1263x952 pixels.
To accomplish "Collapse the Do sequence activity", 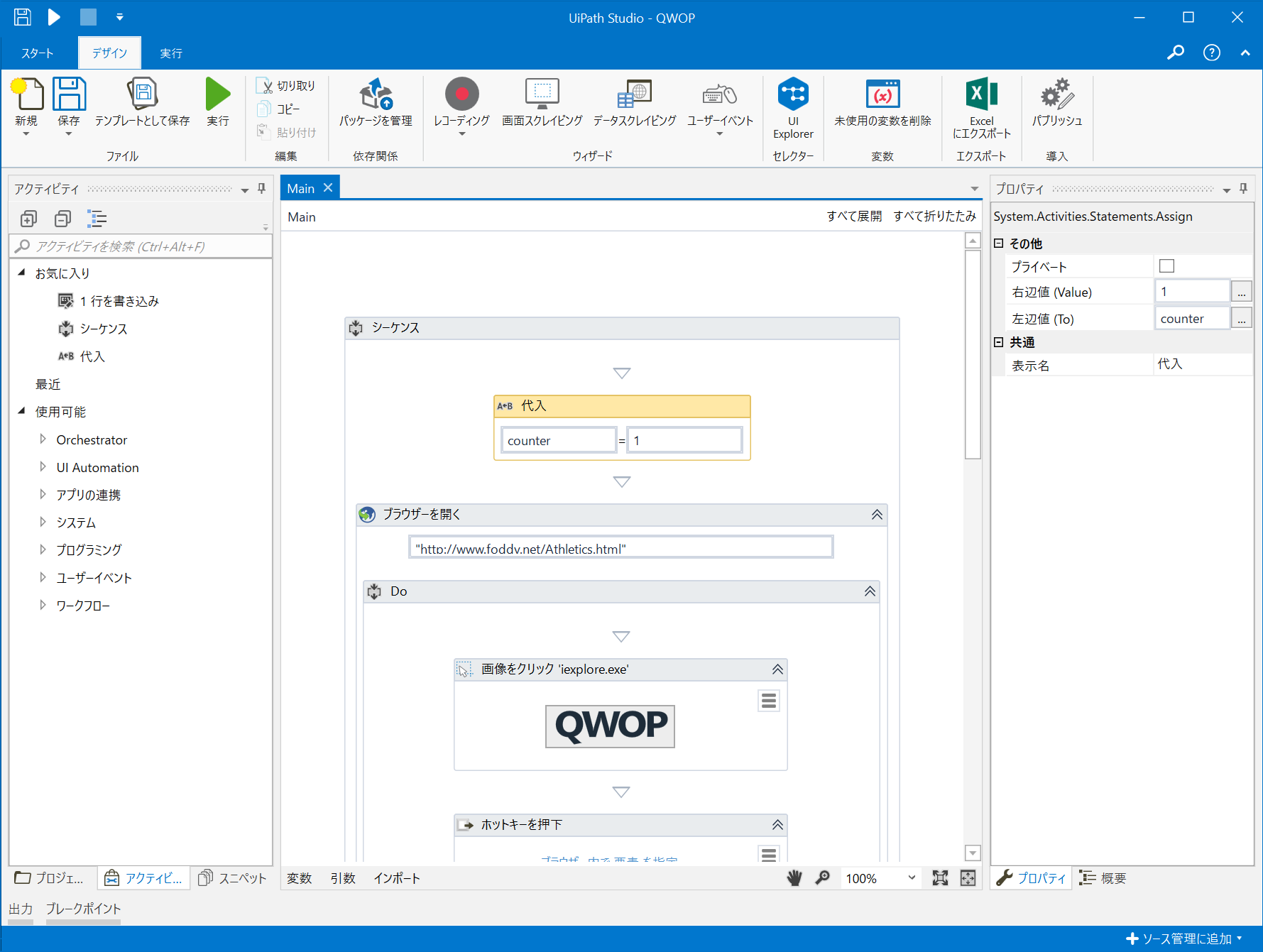I will pos(870,591).
